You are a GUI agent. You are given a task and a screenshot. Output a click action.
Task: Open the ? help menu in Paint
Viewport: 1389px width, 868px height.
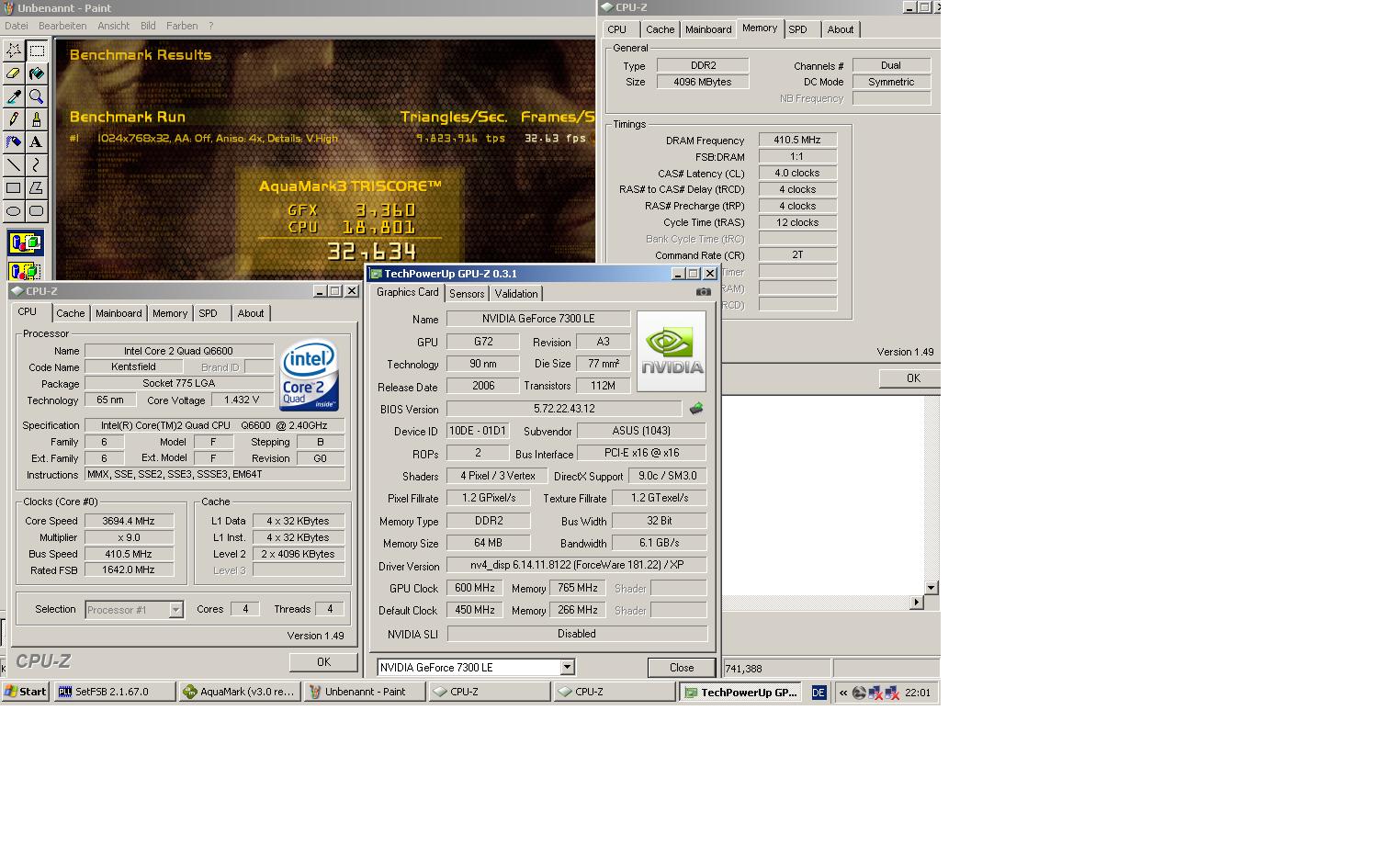coord(211,26)
